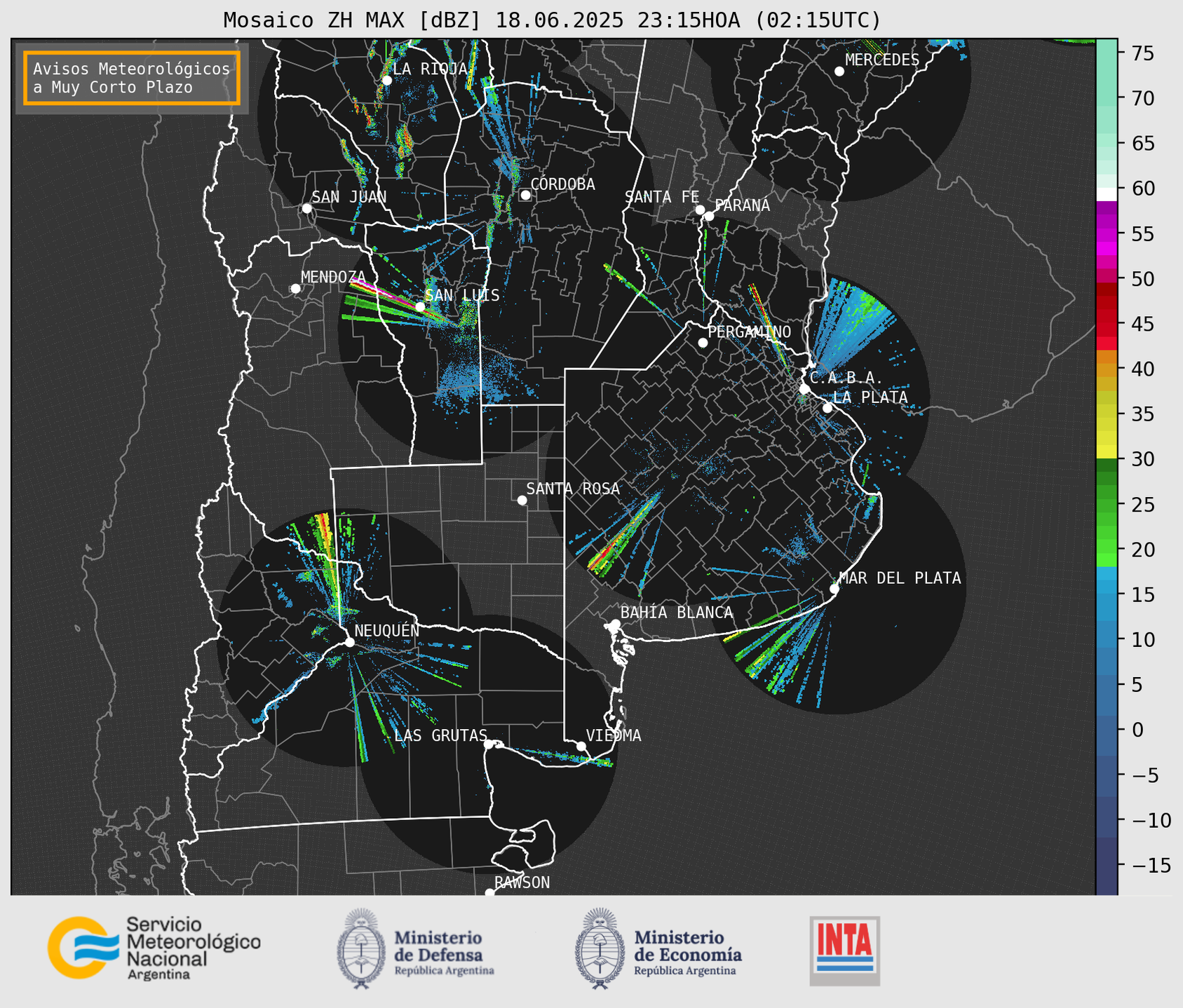Click the 50 scale label
The height and width of the screenshot is (1008, 1183).
(1142, 279)
